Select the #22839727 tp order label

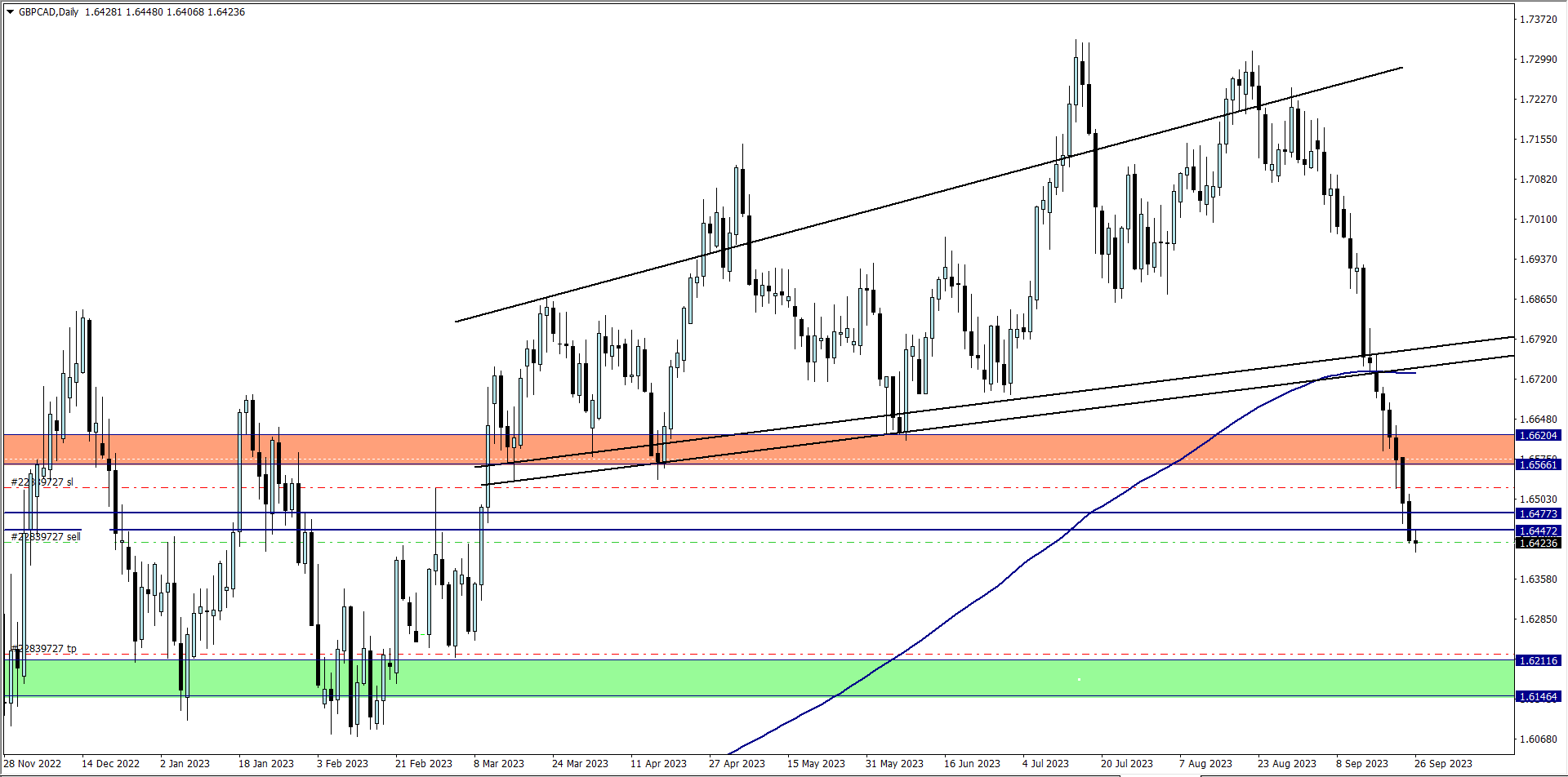coord(44,649)
